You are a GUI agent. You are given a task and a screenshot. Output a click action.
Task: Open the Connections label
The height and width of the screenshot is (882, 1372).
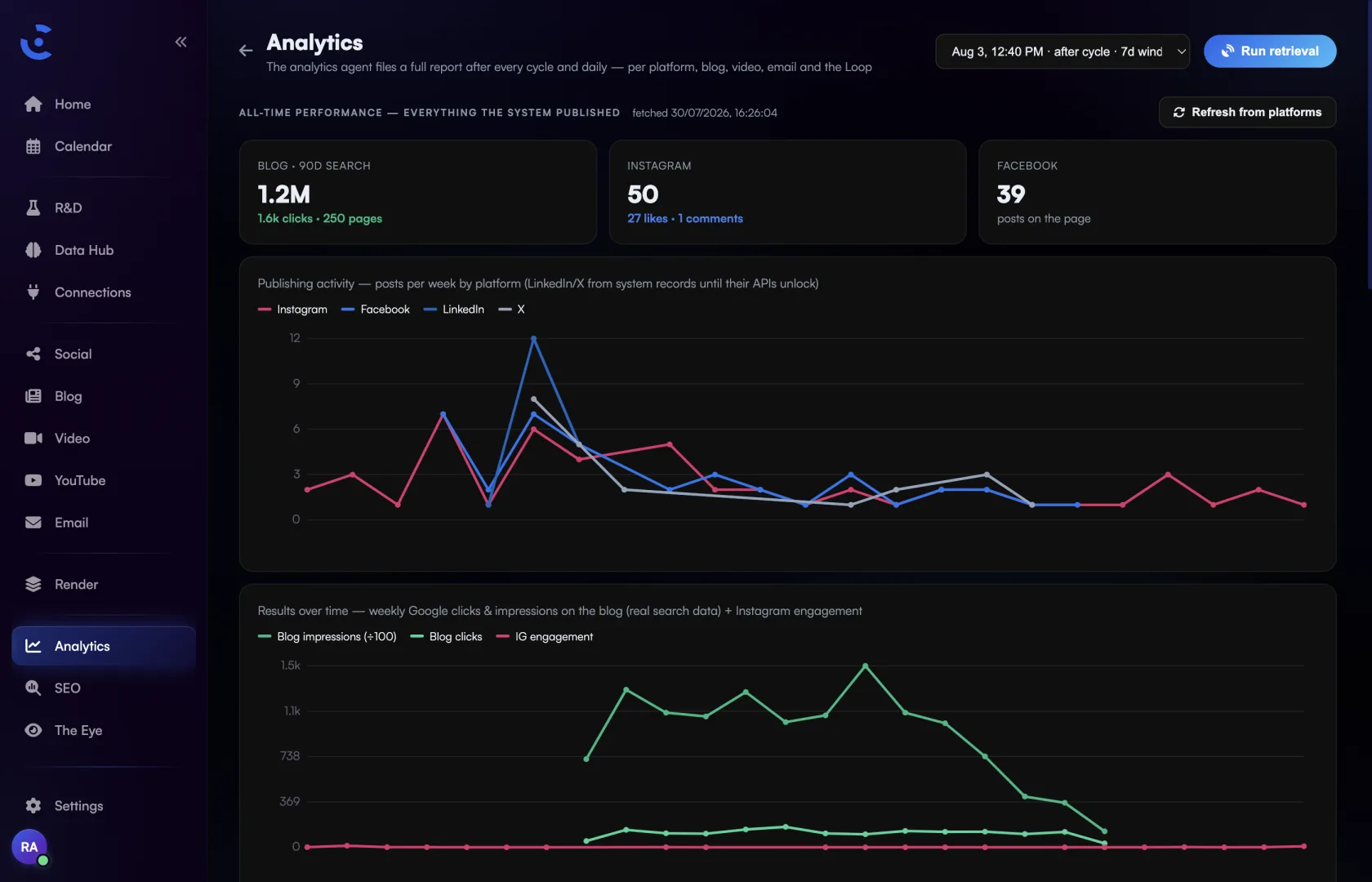(93, 292)
